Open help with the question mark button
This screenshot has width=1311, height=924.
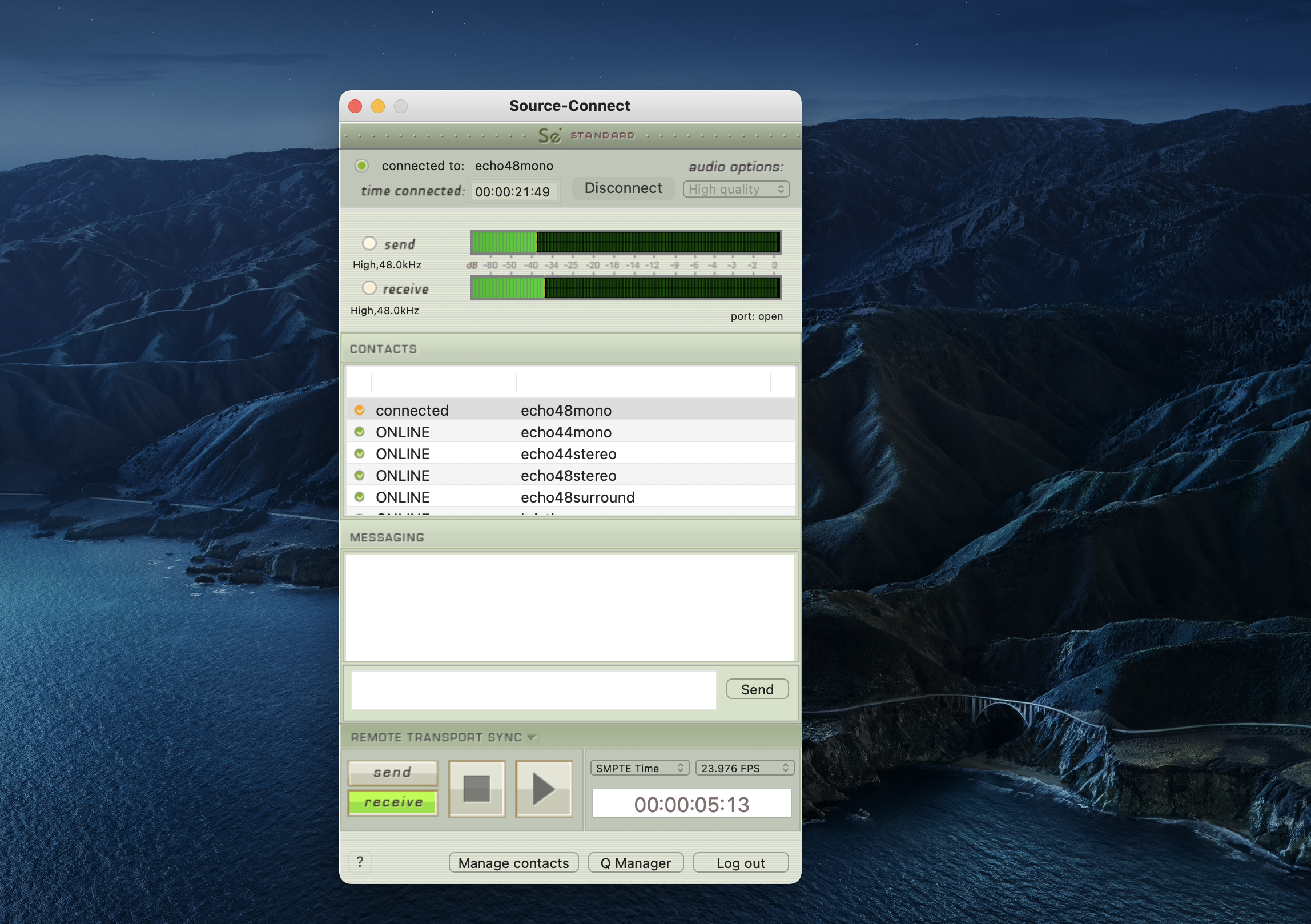(360, 861)
